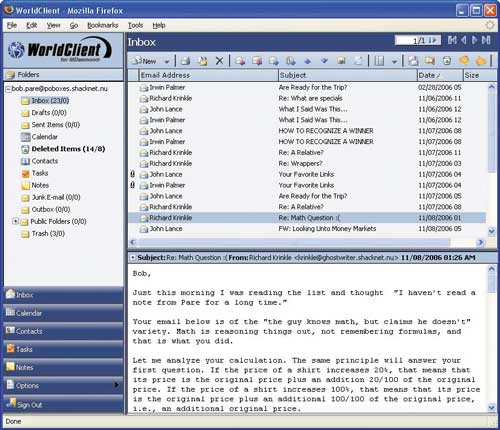Open the File menu
The width and height of the screenshot is (500, 430).
(x=12, y=25)
